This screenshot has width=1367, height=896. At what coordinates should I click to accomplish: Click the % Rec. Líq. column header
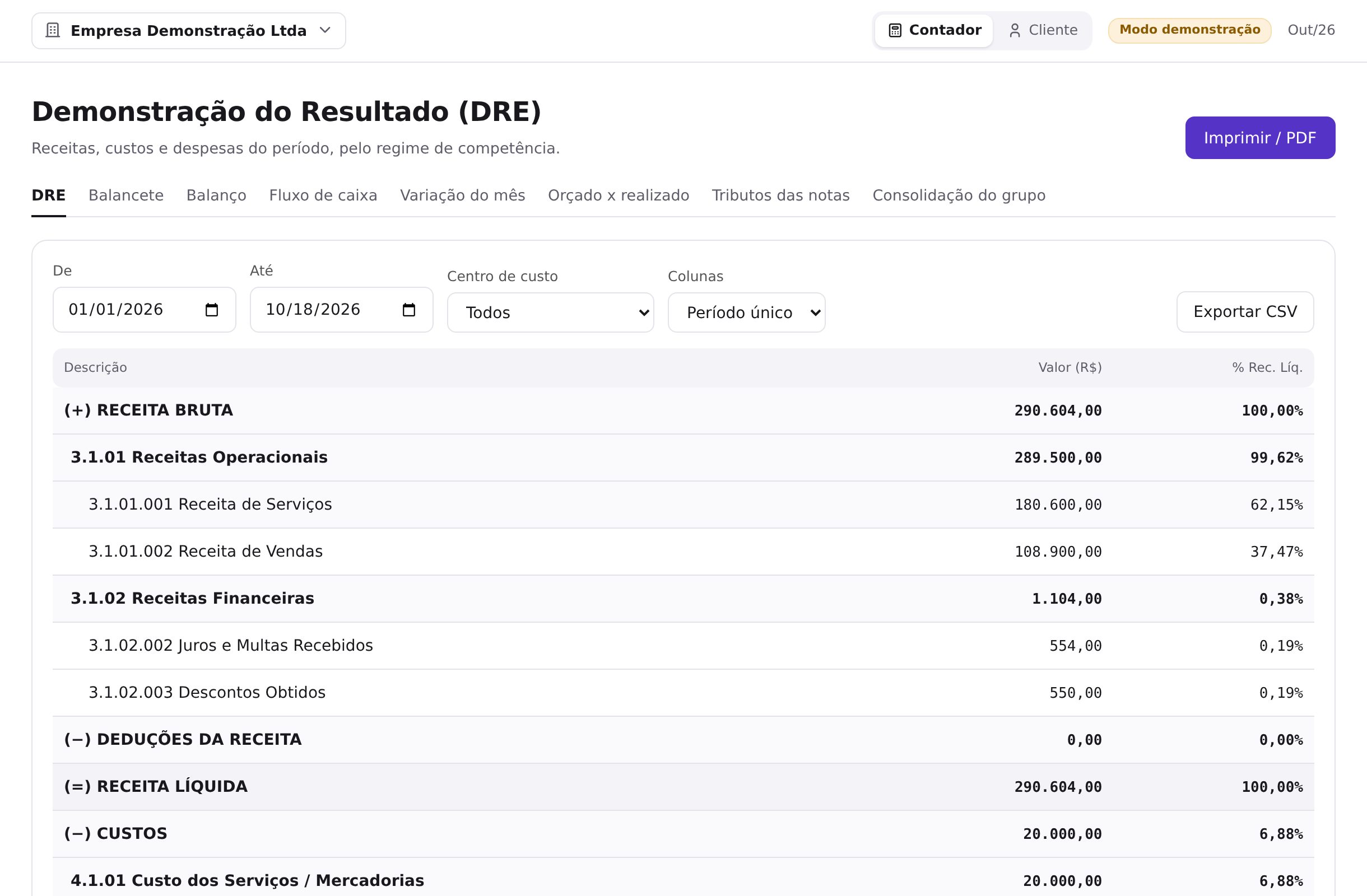click(x=1267, y=367)
